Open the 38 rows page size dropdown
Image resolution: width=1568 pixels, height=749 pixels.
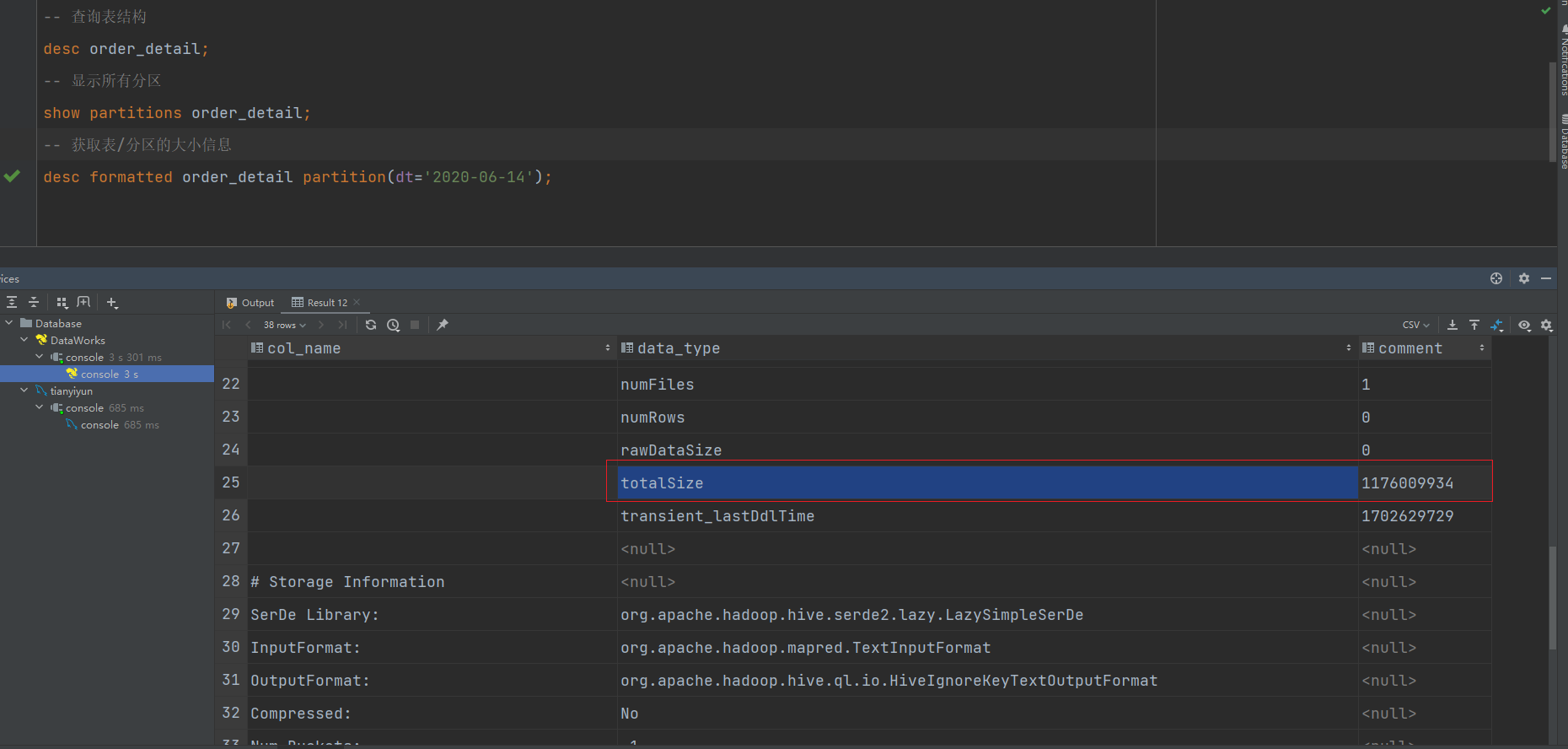click(x=284, y=325)
